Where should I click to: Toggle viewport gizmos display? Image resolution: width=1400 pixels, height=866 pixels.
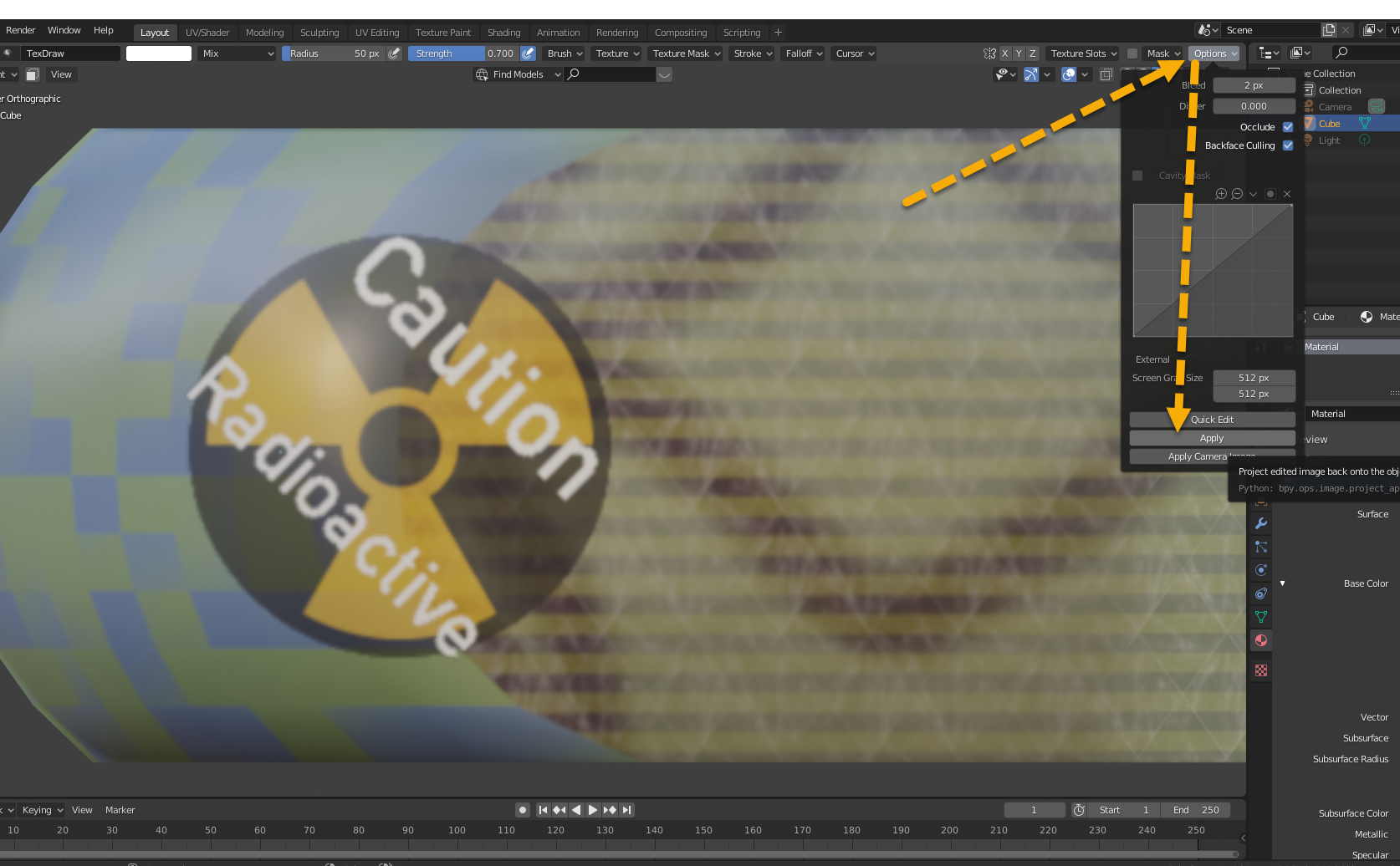(x=1031, y=74)
